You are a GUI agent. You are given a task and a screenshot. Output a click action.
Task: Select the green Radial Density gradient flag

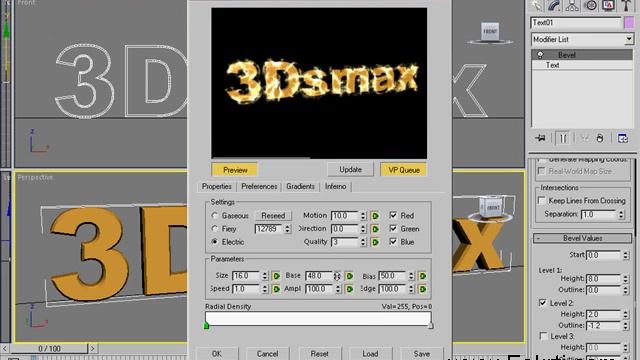point(207,326)
